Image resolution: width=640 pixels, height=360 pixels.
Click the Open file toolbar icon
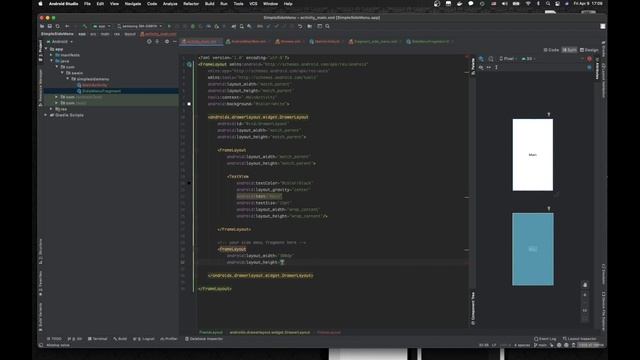coord(42,26)
